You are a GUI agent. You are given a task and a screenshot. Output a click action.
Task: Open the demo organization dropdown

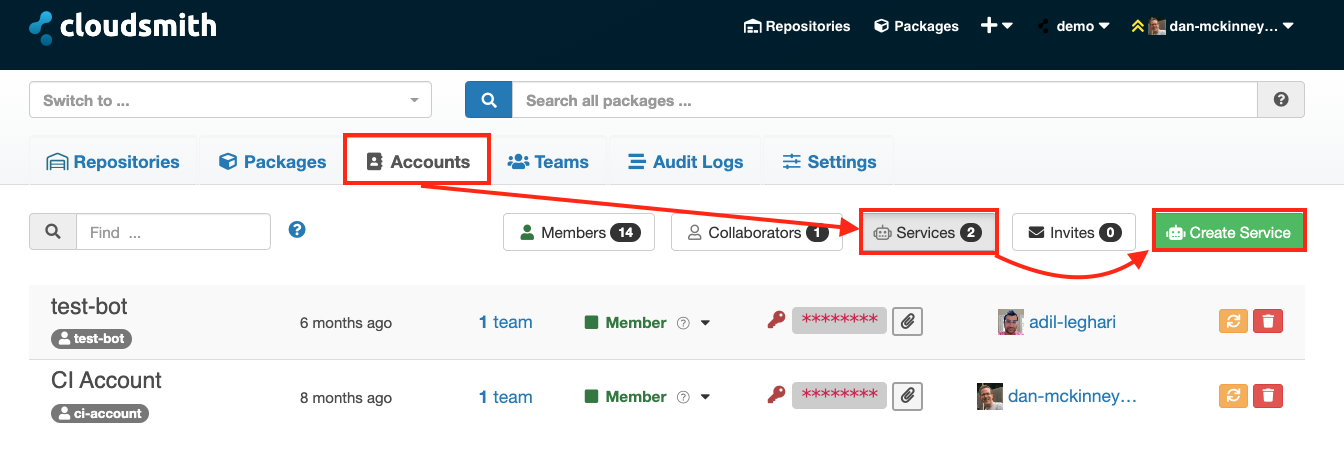1073,26
